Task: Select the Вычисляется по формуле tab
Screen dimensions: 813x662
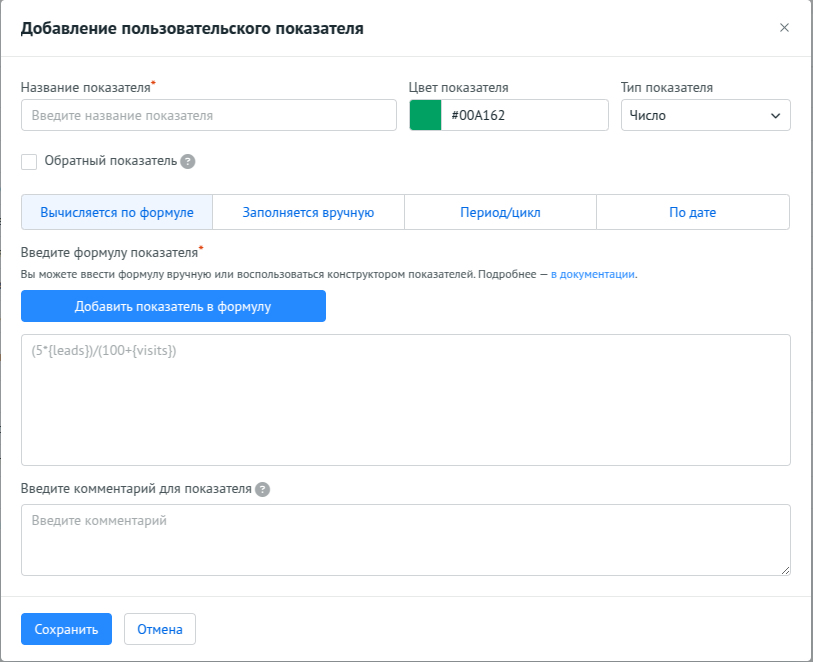Action: 117,212
